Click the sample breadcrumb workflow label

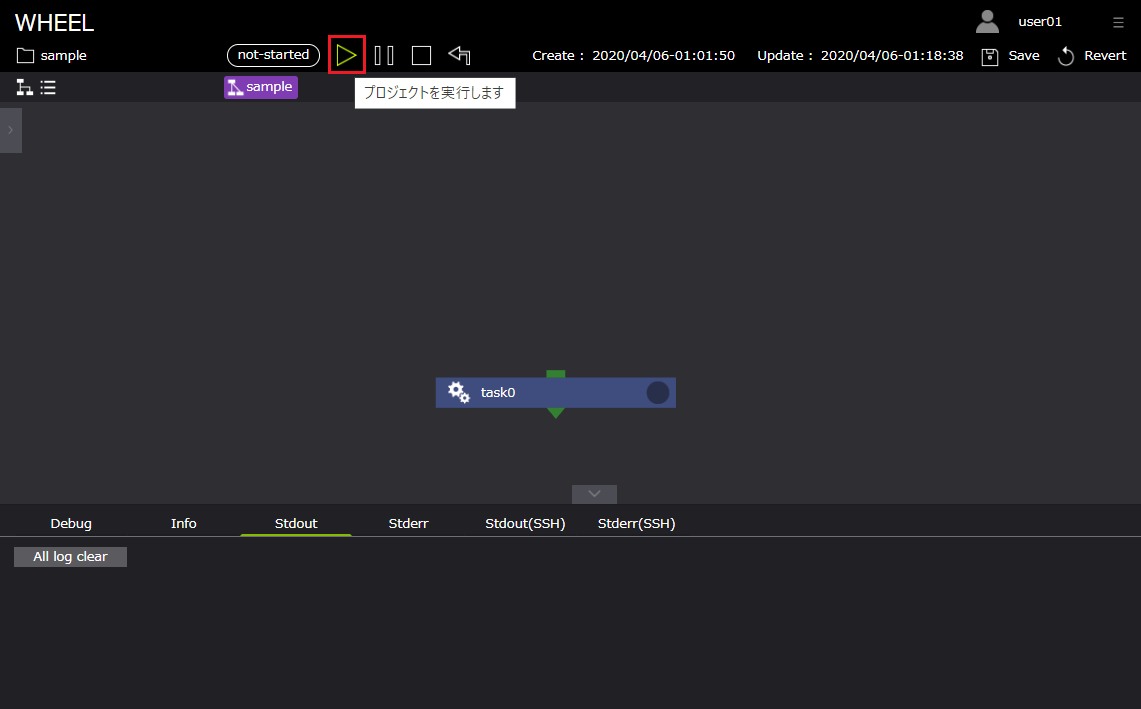click(x=261, y=88)
